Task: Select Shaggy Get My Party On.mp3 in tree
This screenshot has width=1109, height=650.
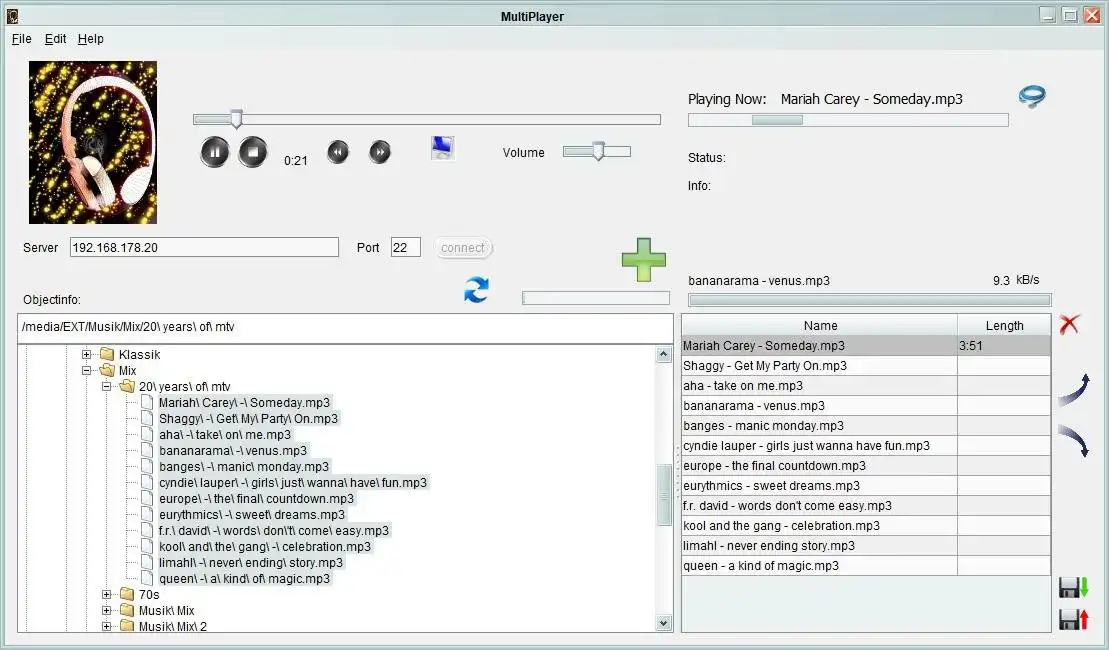Action: pyautogui.click(x=248, y=419)
